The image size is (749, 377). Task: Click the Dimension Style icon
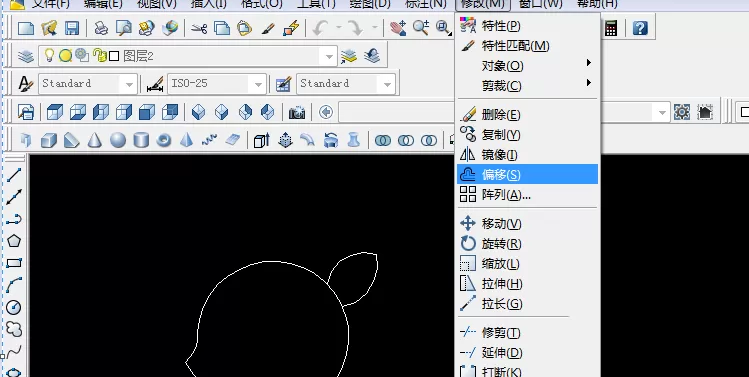click(155, 85)
